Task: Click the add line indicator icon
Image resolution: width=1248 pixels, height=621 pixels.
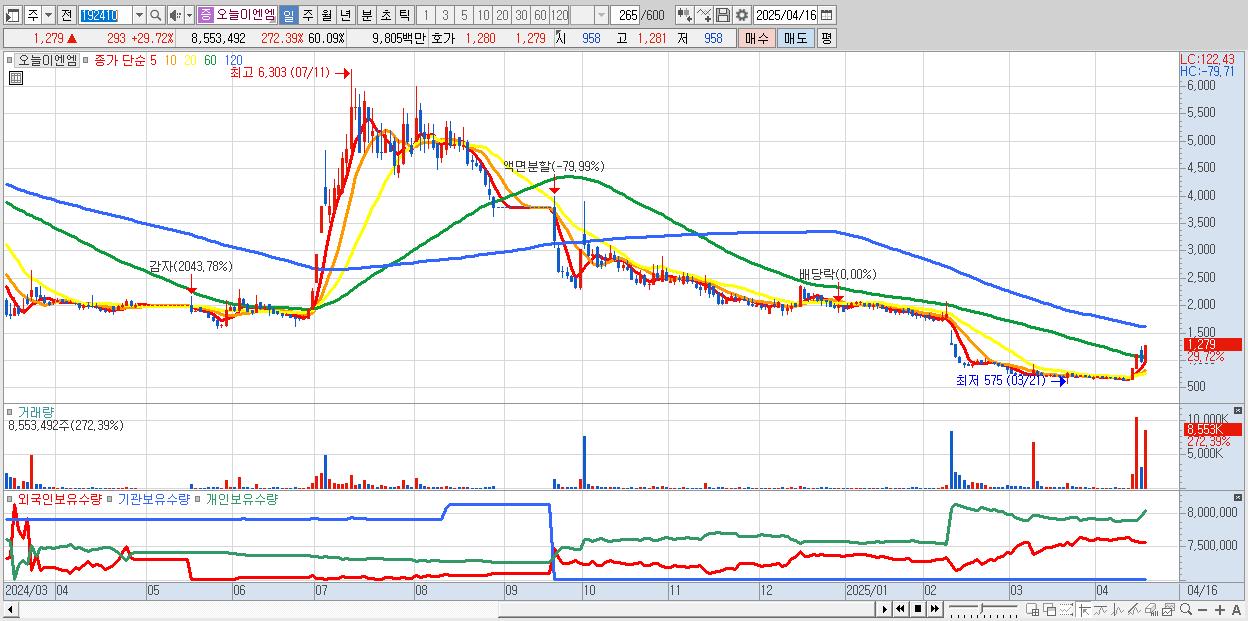Action: 704,15
